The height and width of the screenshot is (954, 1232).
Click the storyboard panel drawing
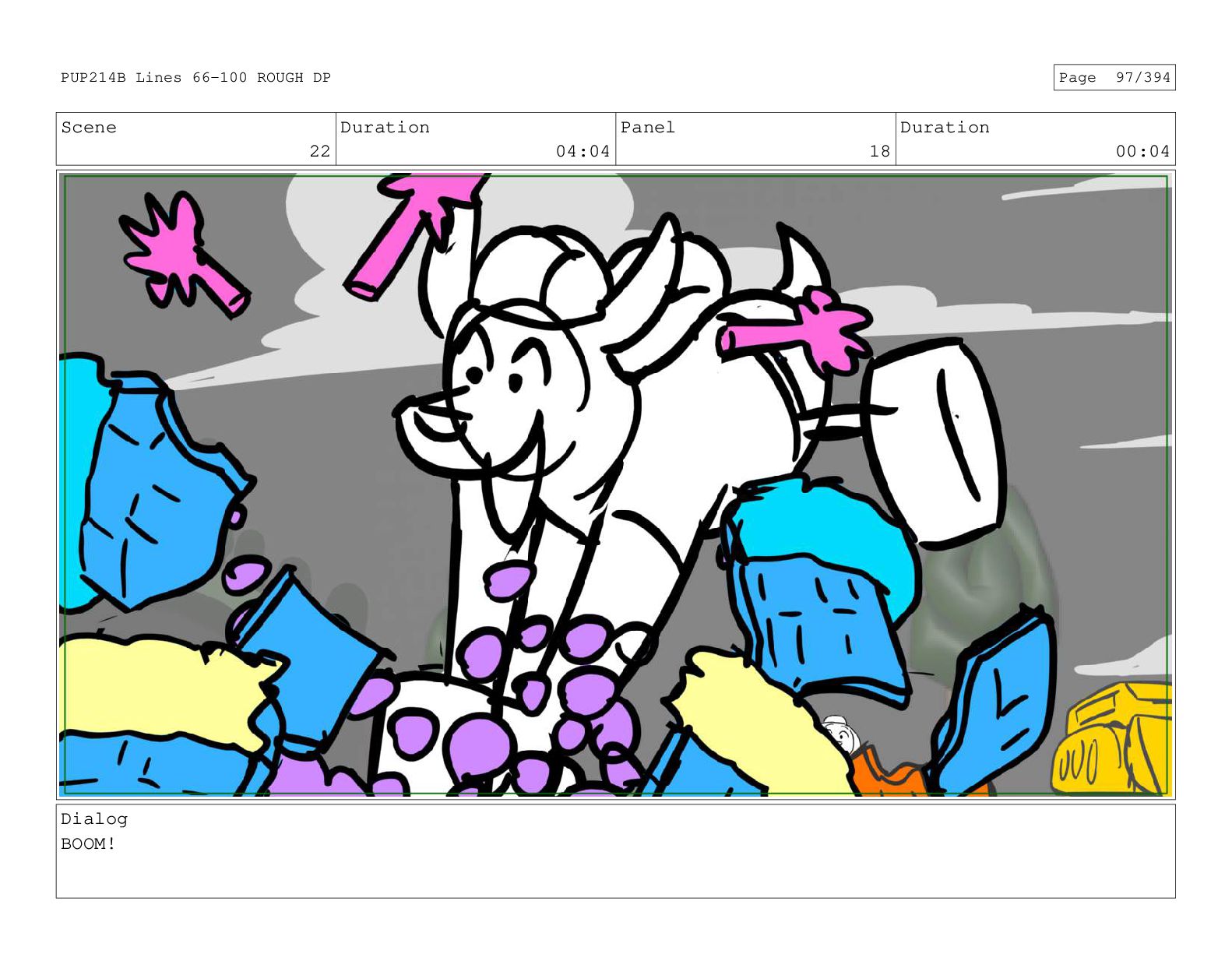pos(615,484)
